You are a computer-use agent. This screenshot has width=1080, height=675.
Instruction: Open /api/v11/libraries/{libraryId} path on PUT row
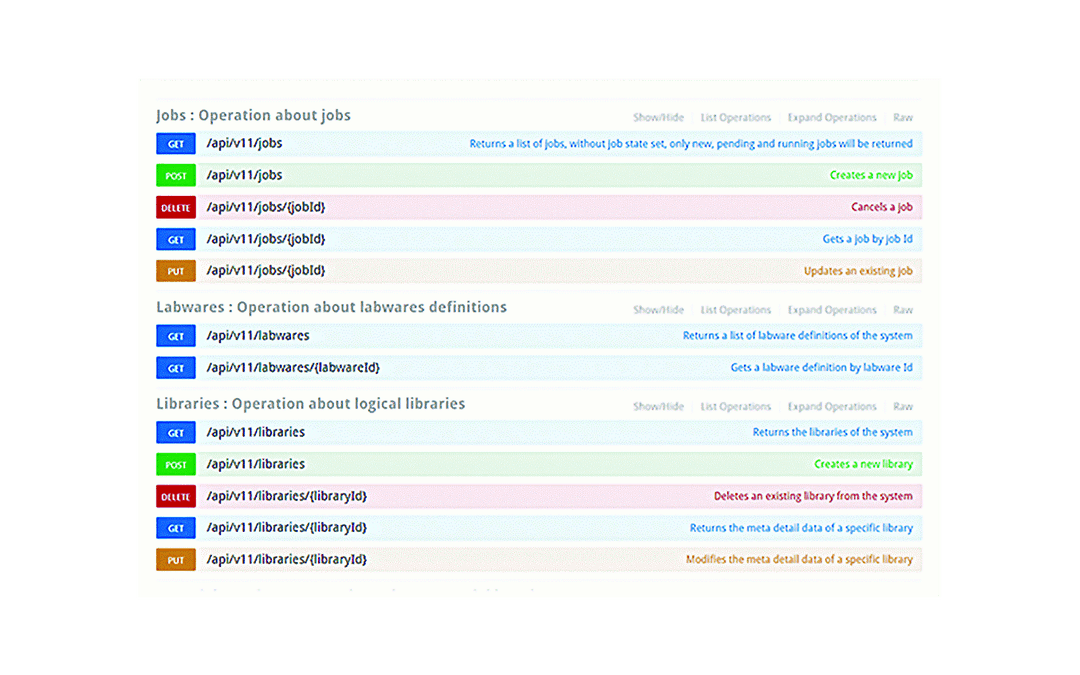coord(287,559)
